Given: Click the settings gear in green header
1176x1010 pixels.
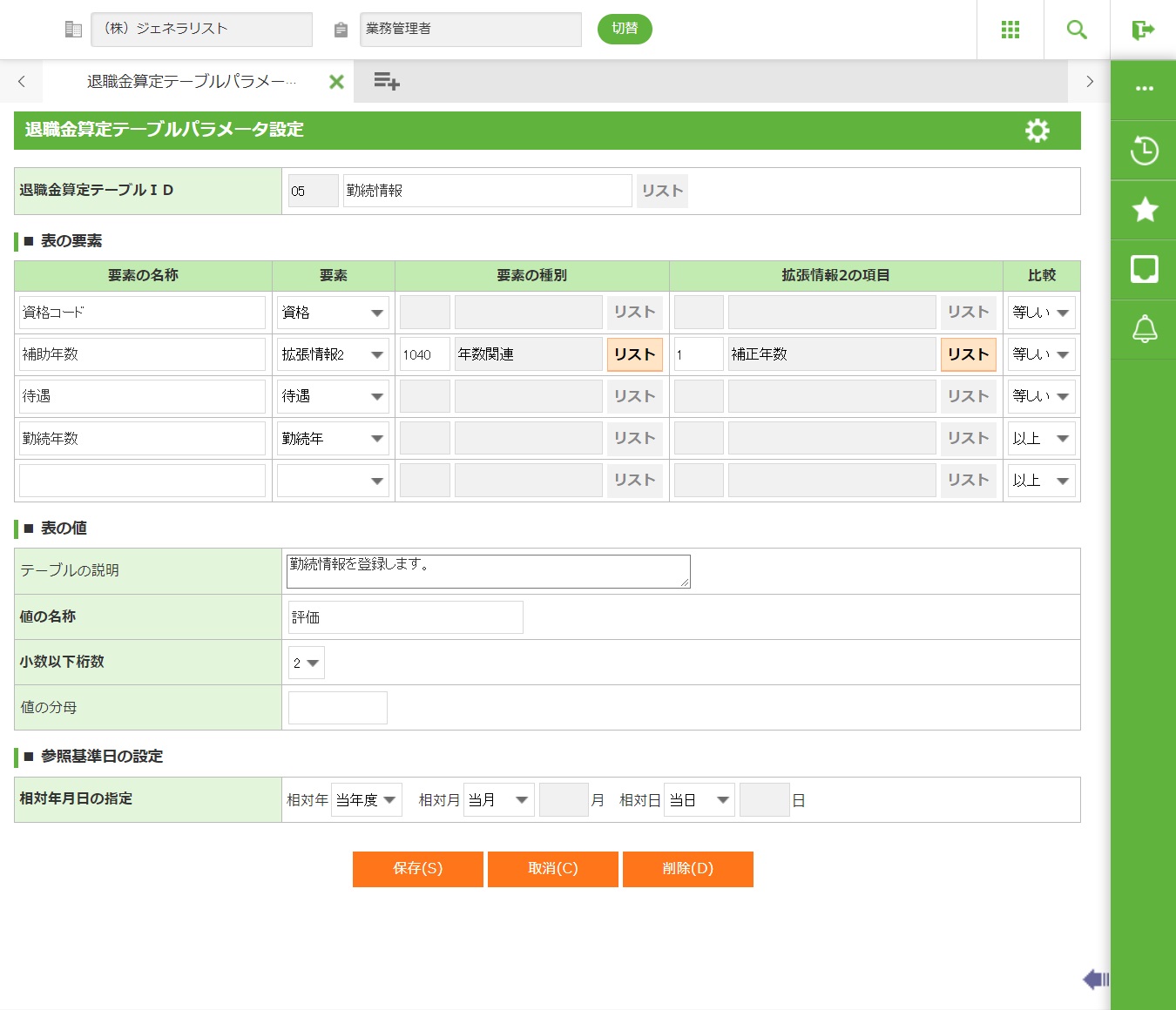Looking at the screenshot, I should 1037,131.
